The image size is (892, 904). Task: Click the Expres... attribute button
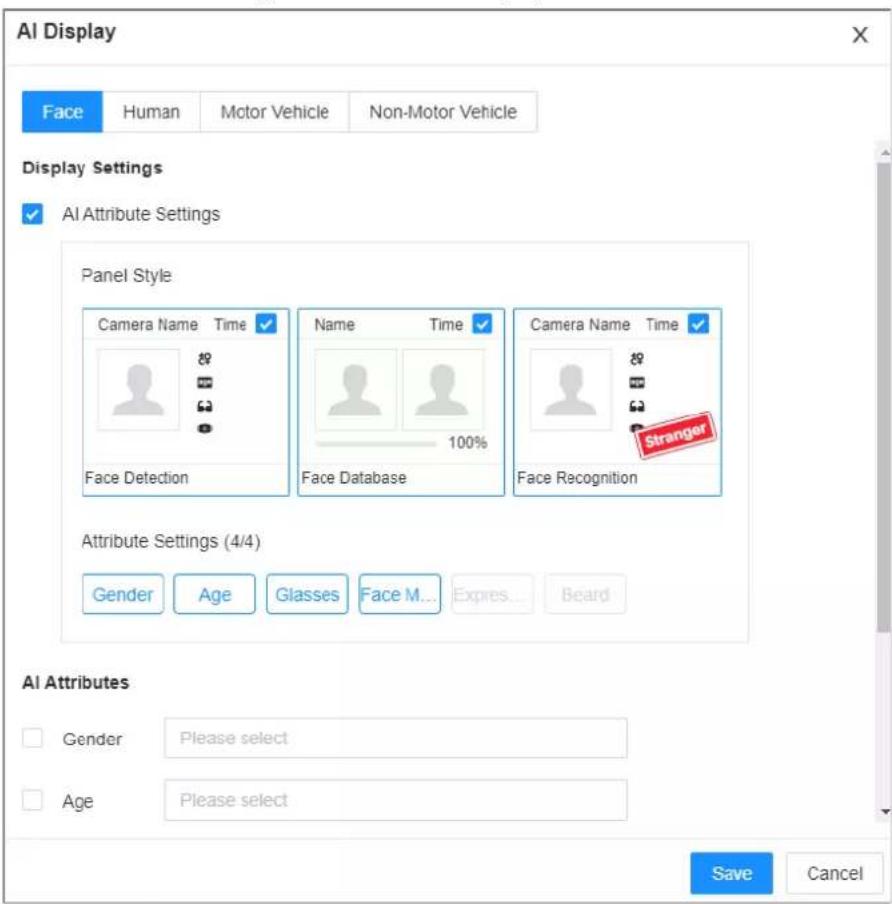[x=492, y=594]
